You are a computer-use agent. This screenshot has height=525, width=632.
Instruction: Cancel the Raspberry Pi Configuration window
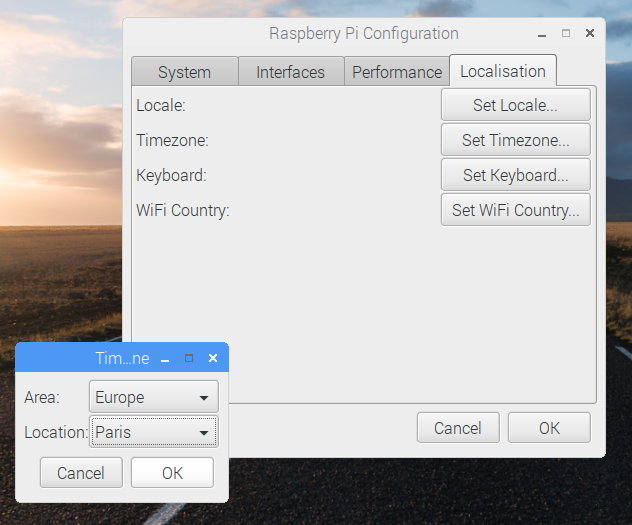(458, 428)
